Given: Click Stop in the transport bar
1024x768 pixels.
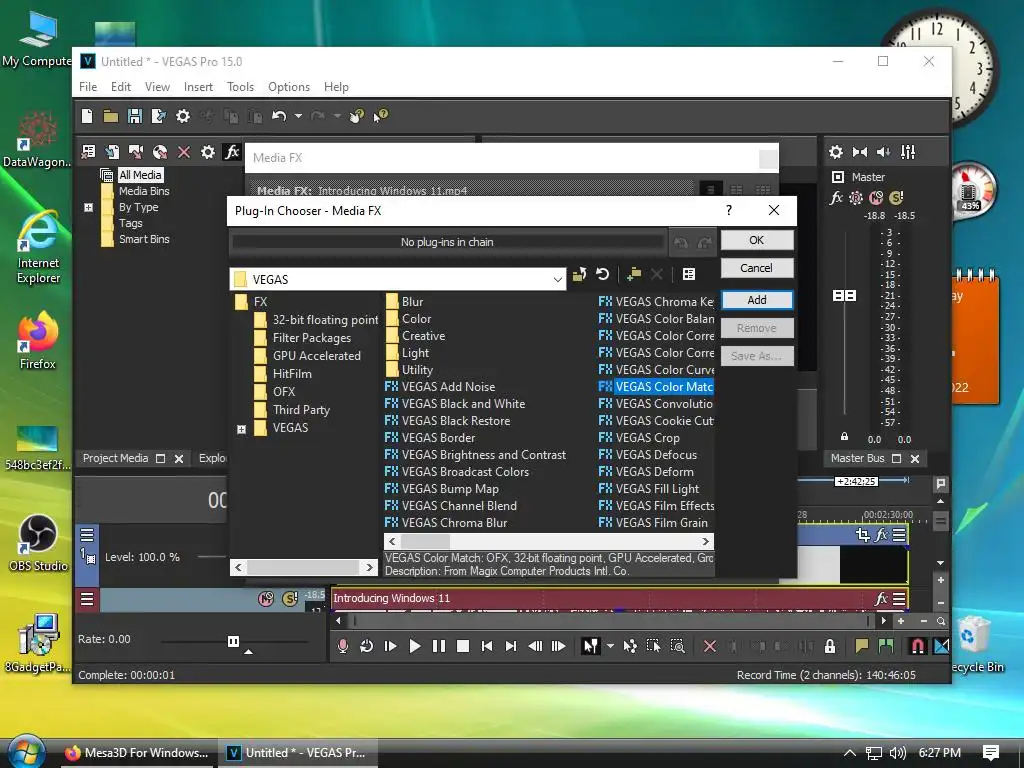Looking at the screenshot, I should point(463,647).
